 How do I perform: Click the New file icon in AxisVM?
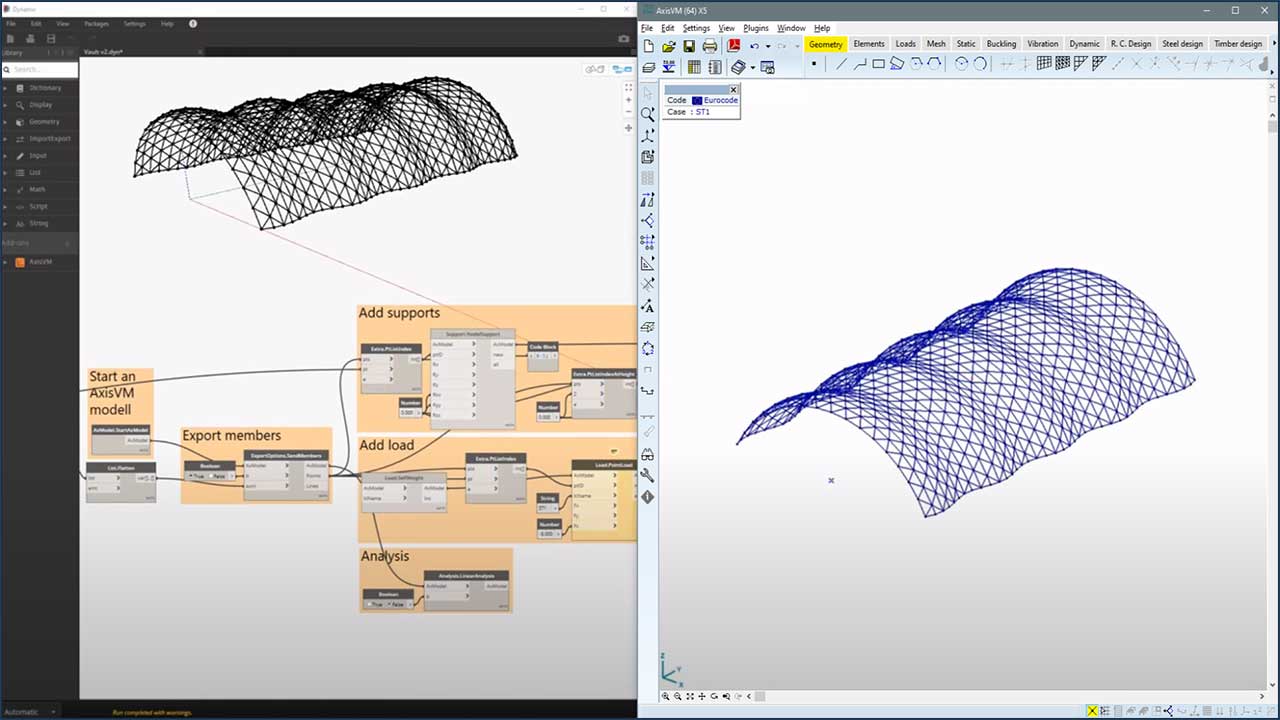point(648,46)
